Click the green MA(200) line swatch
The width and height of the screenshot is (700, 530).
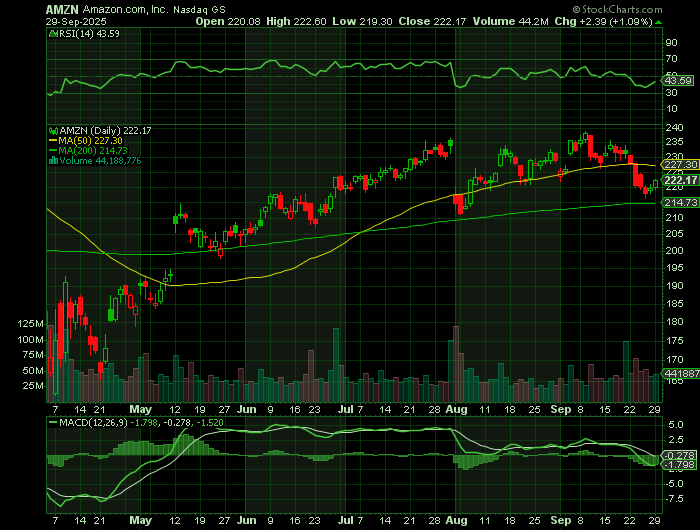tap(53, 150)
